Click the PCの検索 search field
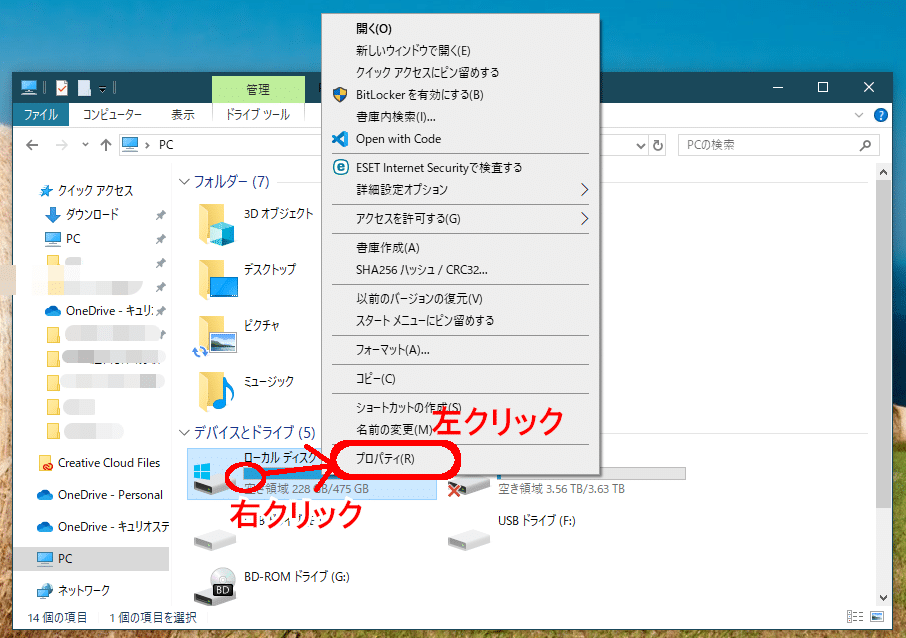 tap(778, 145)
